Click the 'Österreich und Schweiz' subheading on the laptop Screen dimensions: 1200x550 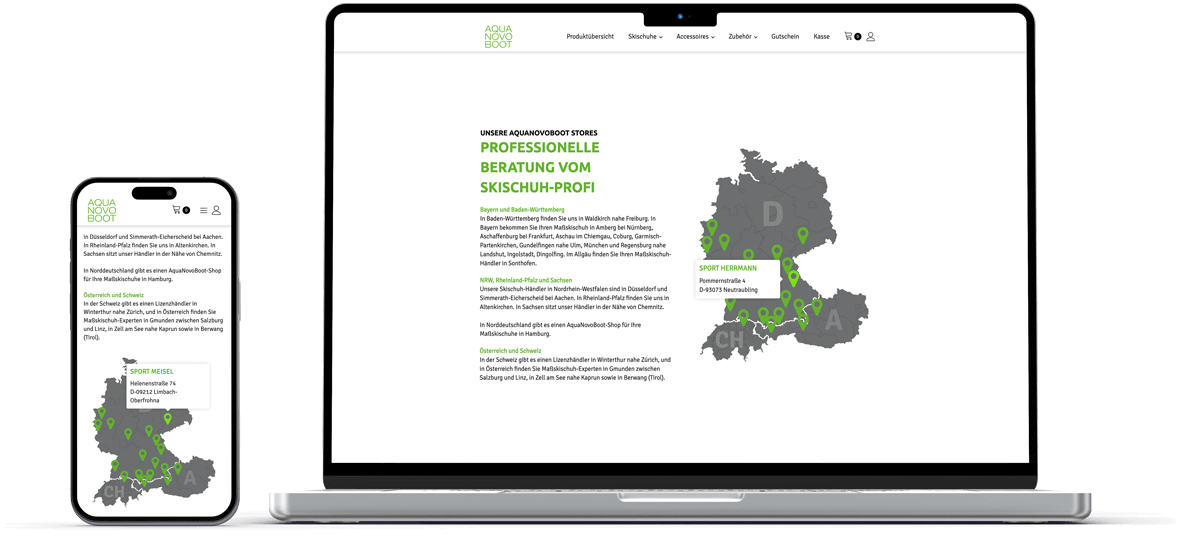(510, 351)
